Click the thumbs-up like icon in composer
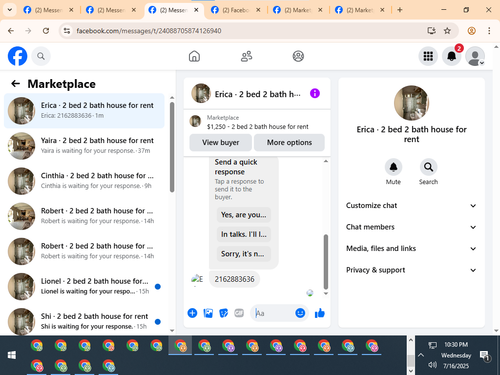The width and height of the screenshot is (500, 375). 319,313
